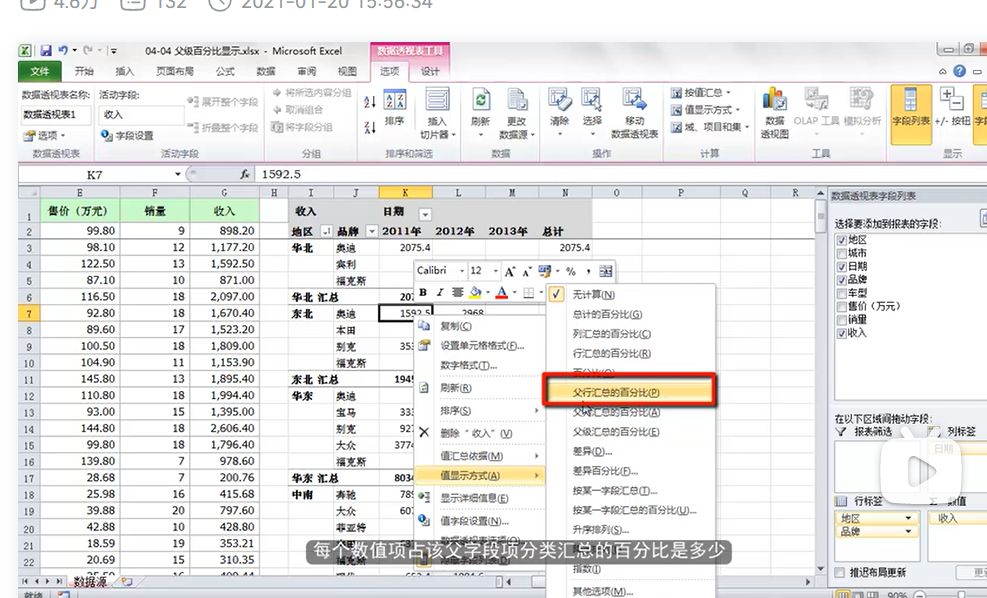The height and width of the screenshot is (598, 987).
Task: Click the fill color yellow swatch button
Action: (x=475, y=292)
